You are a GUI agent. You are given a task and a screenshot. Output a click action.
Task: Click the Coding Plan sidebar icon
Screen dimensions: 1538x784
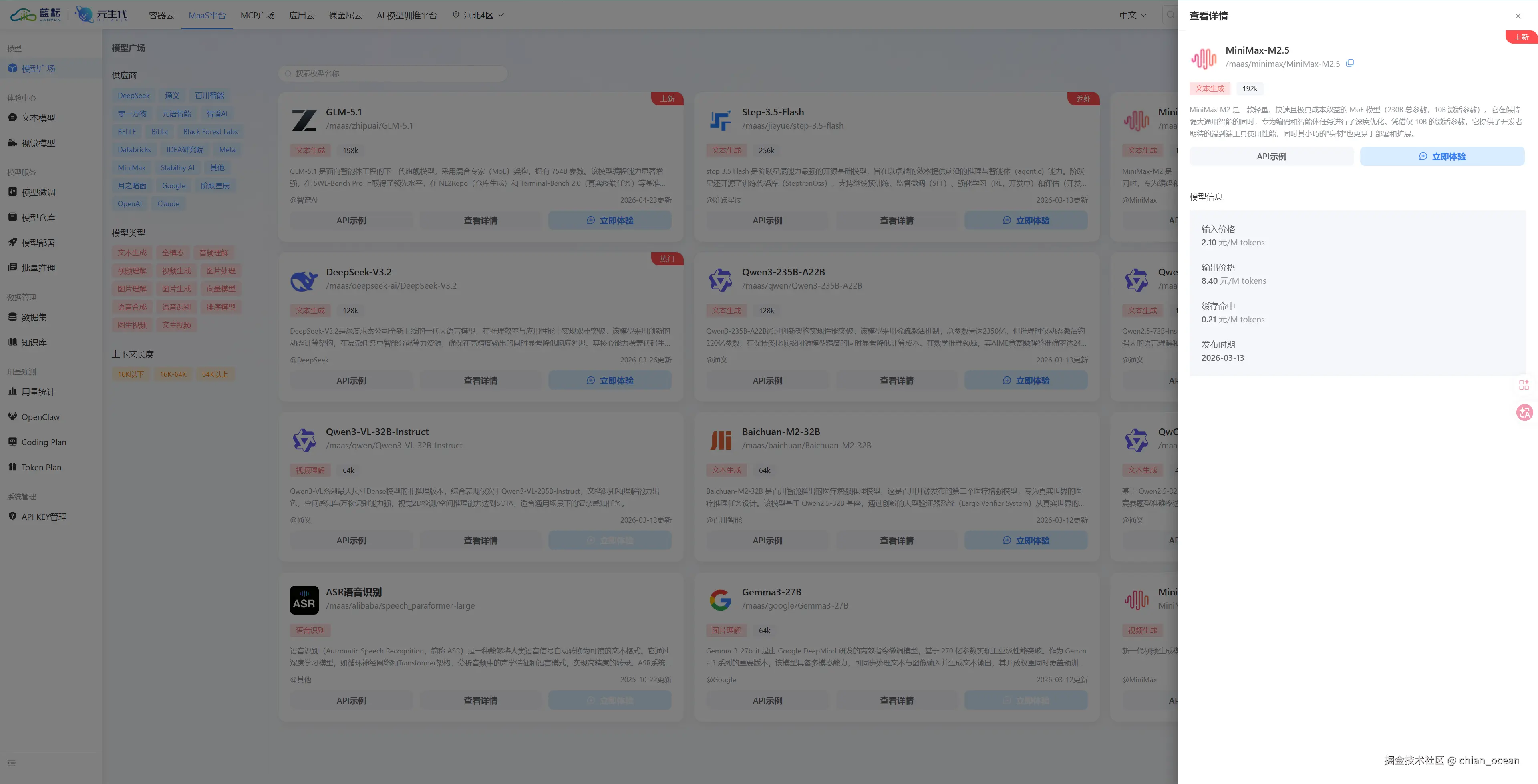12,442
